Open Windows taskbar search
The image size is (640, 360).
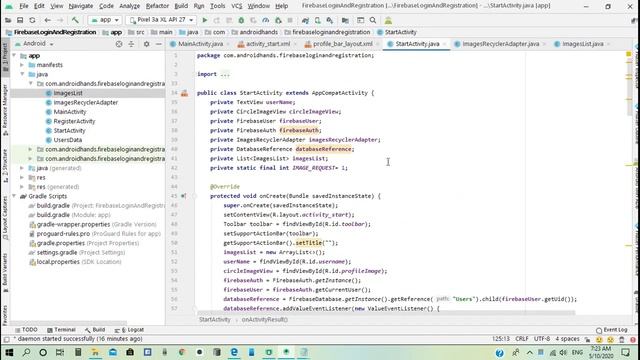[26, 352]
